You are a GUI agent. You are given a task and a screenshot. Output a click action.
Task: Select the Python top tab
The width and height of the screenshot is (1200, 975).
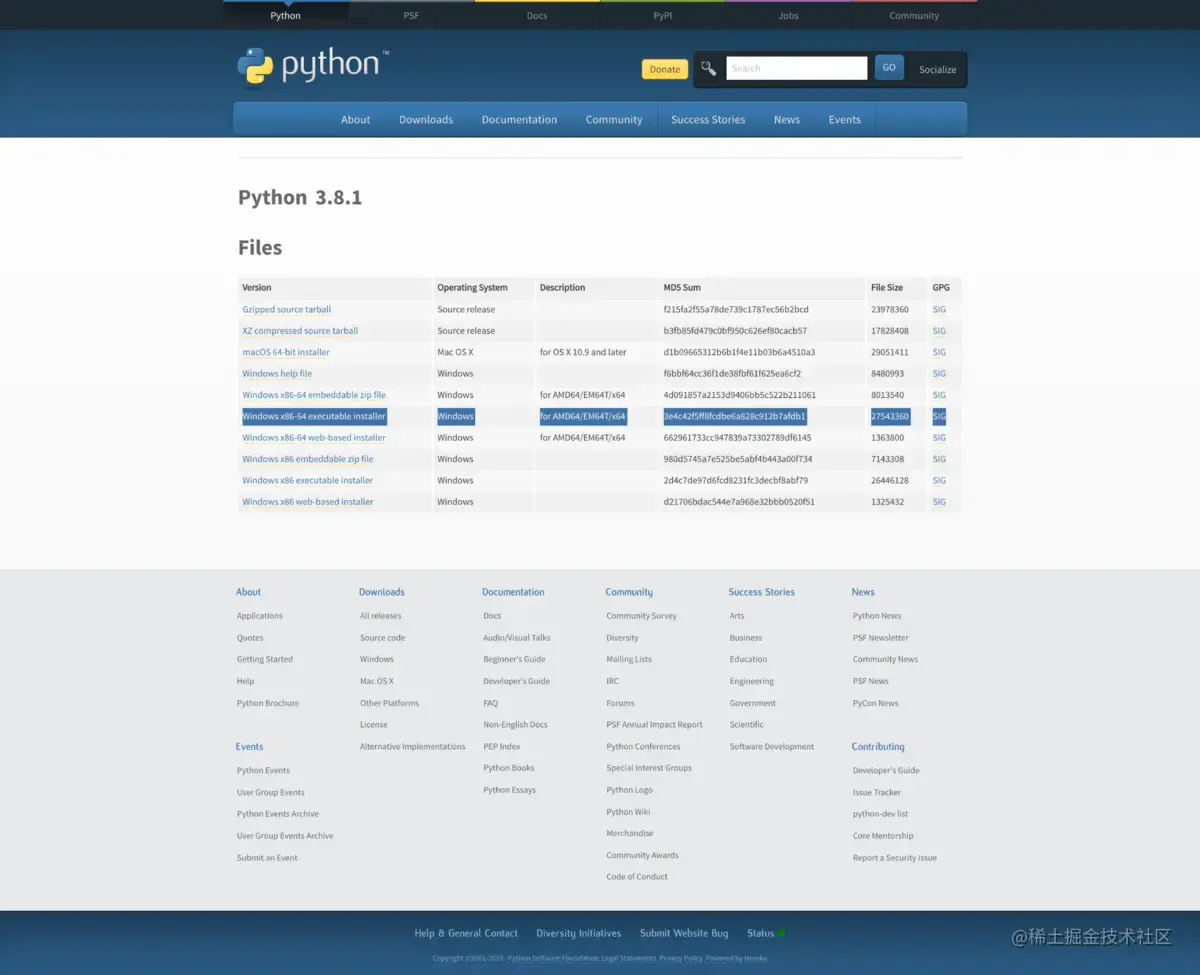(x=285, y=16)
